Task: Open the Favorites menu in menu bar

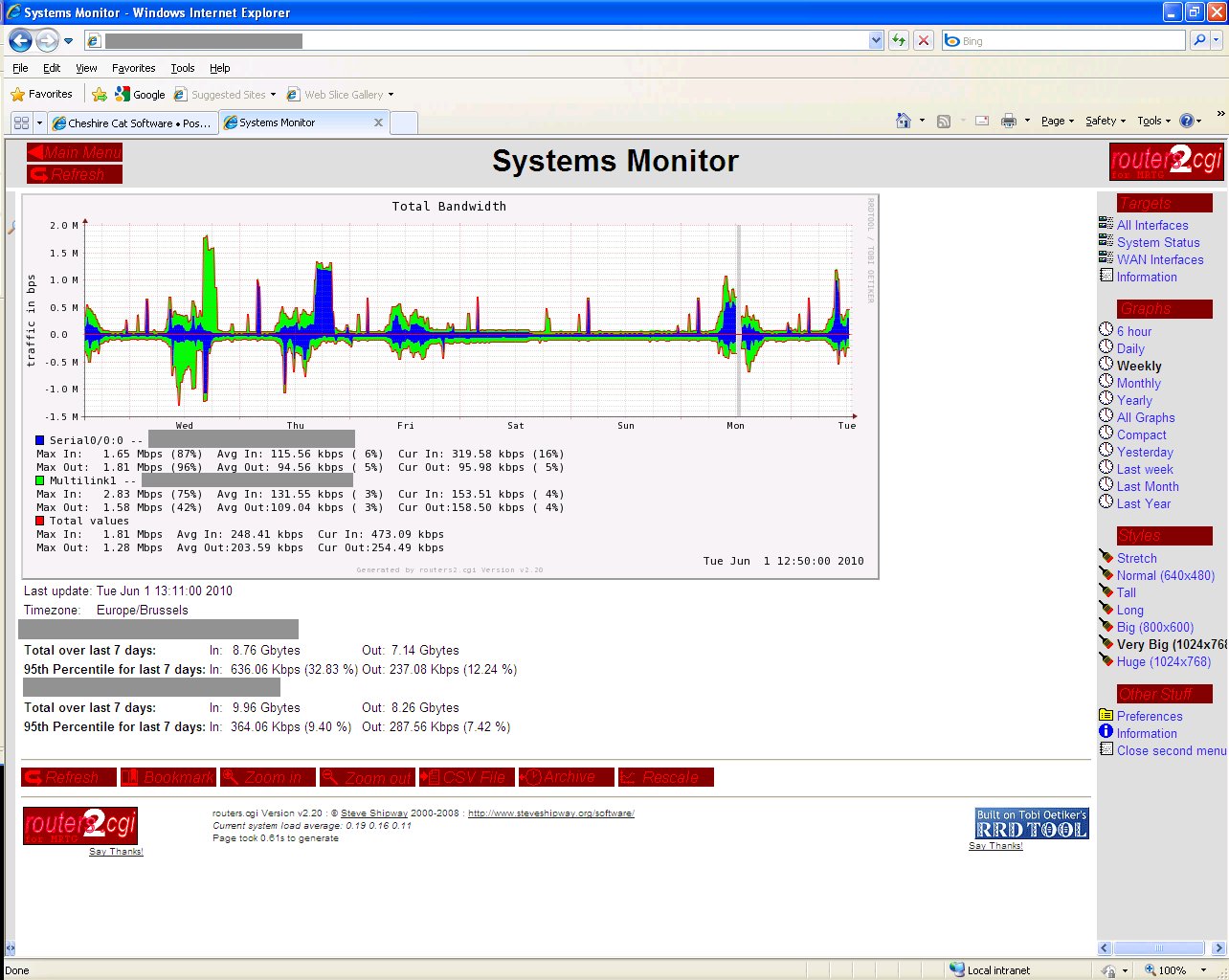Action: click(x=133, y=68)
